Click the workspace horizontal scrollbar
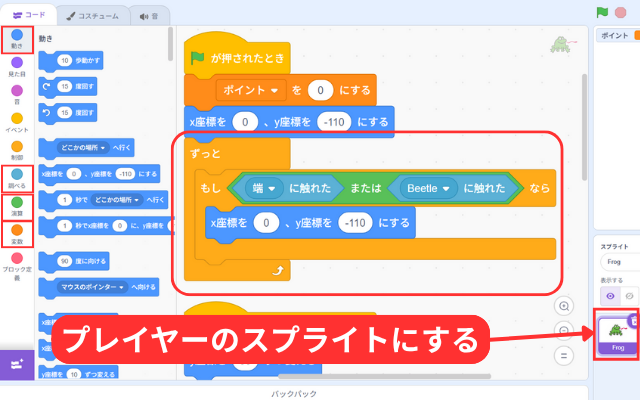 point(384,376)
